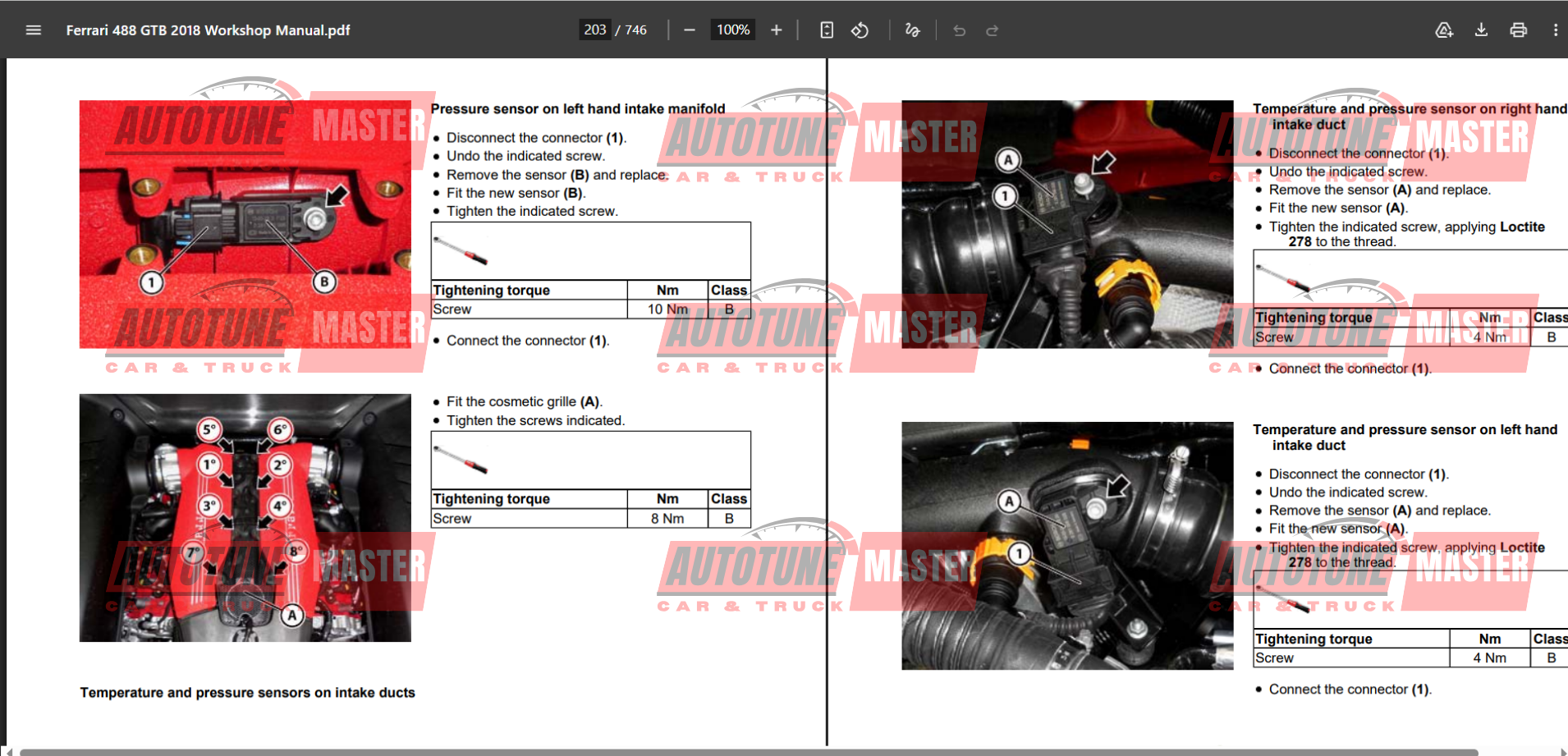Click "Tighten the indicated screw." in left column
This screenshot has height=756, width=1568.
tap(532, 211)
